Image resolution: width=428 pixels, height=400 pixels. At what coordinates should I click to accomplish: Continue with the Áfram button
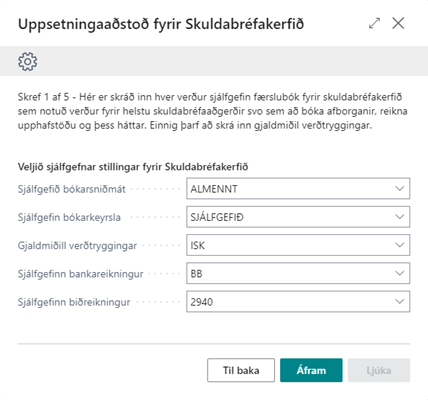pos(311,370)
